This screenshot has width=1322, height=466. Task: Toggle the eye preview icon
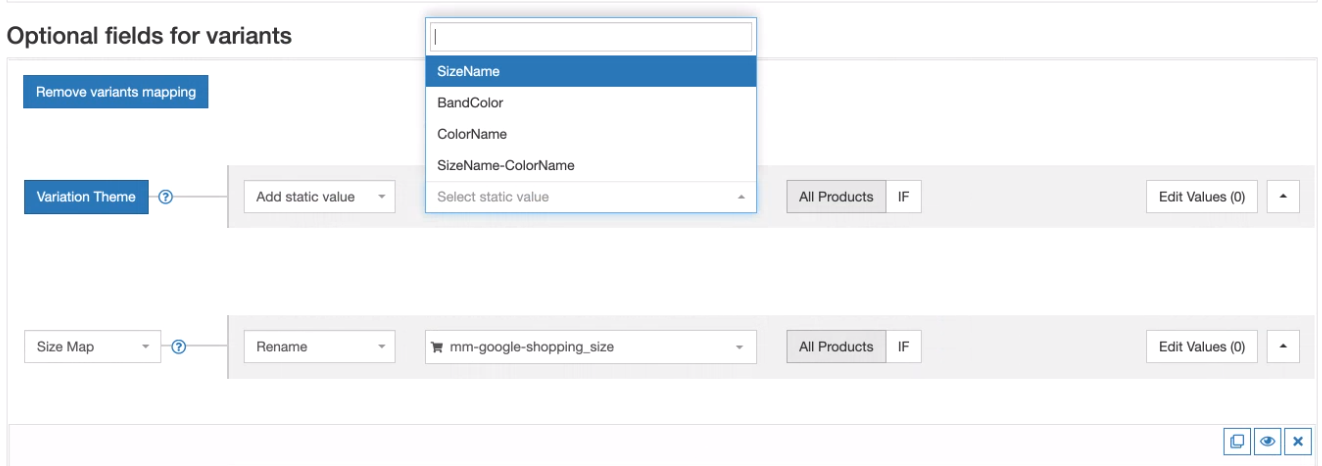tap(1267, 441)
